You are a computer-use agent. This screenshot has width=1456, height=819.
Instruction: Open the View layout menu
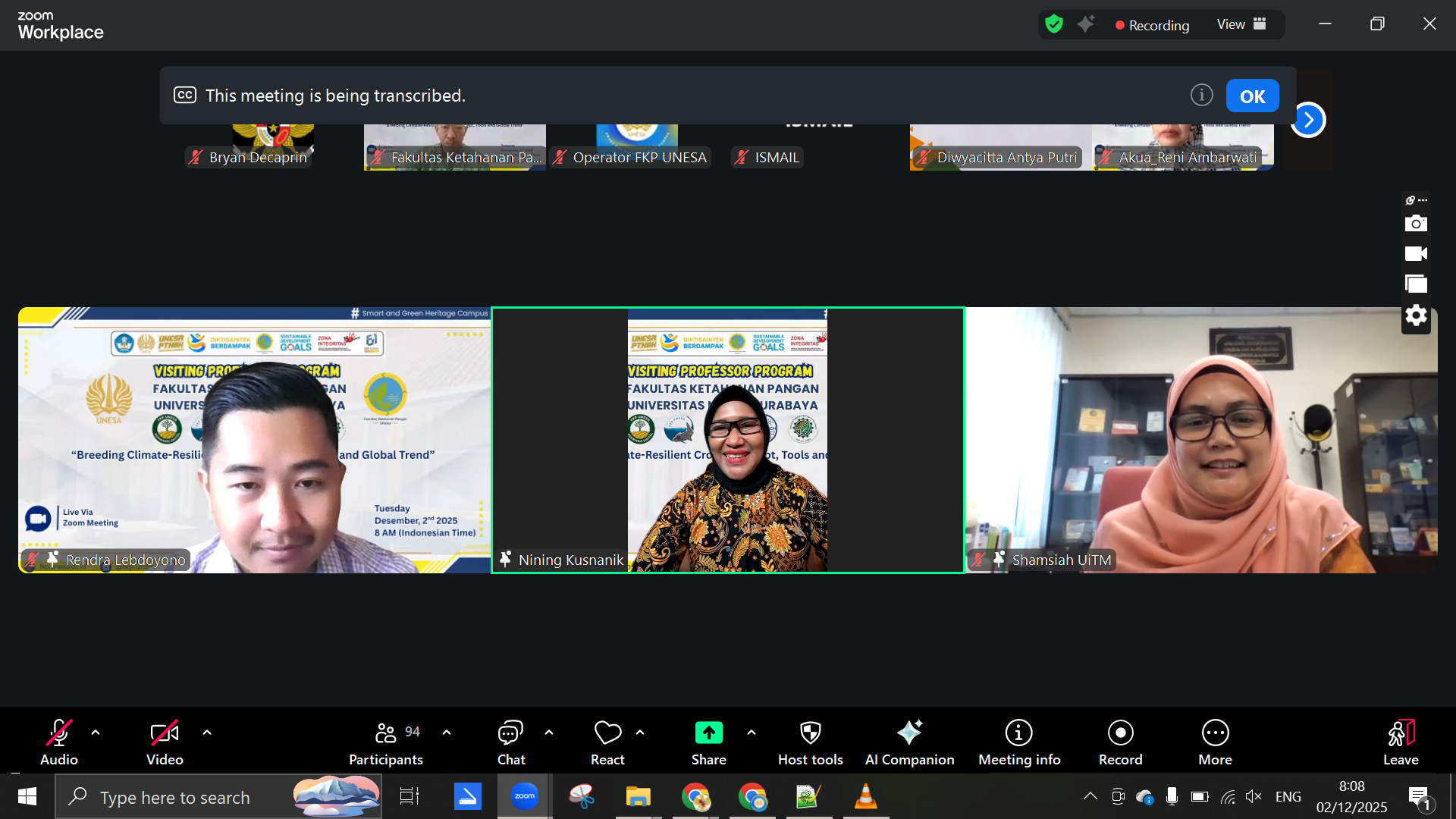[x=1241, y=24]
